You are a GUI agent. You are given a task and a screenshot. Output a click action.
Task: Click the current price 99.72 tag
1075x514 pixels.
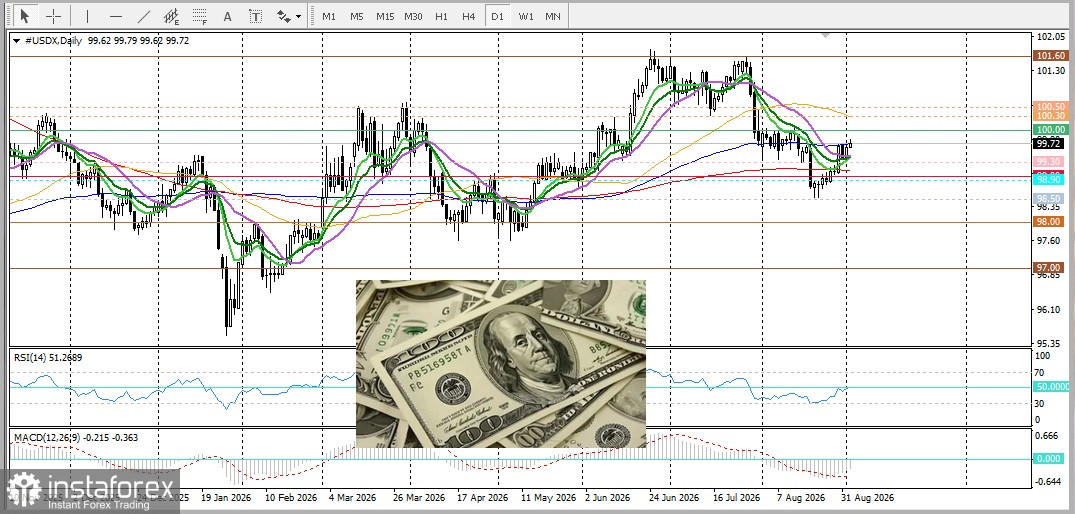pyautogui.click(x=1050, y=143)
